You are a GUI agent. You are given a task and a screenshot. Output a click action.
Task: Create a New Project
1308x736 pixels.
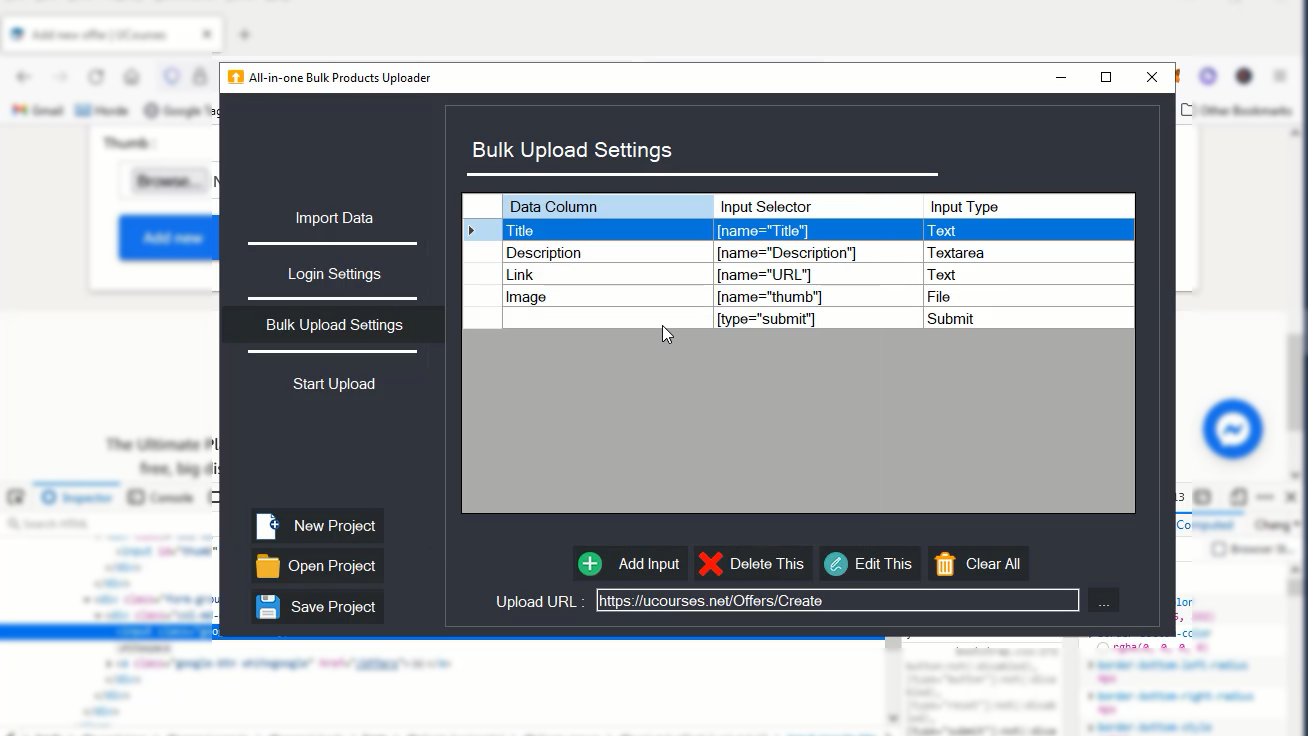click(x=318, y=526)
